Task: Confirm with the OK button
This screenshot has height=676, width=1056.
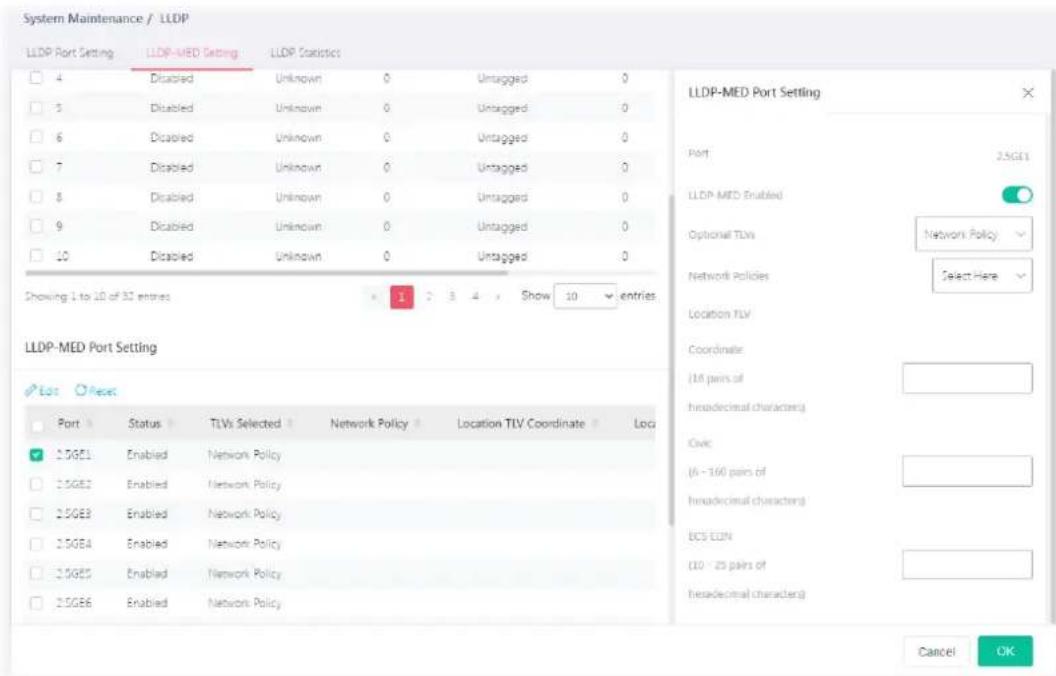Action: click(x=1005, y=651)
